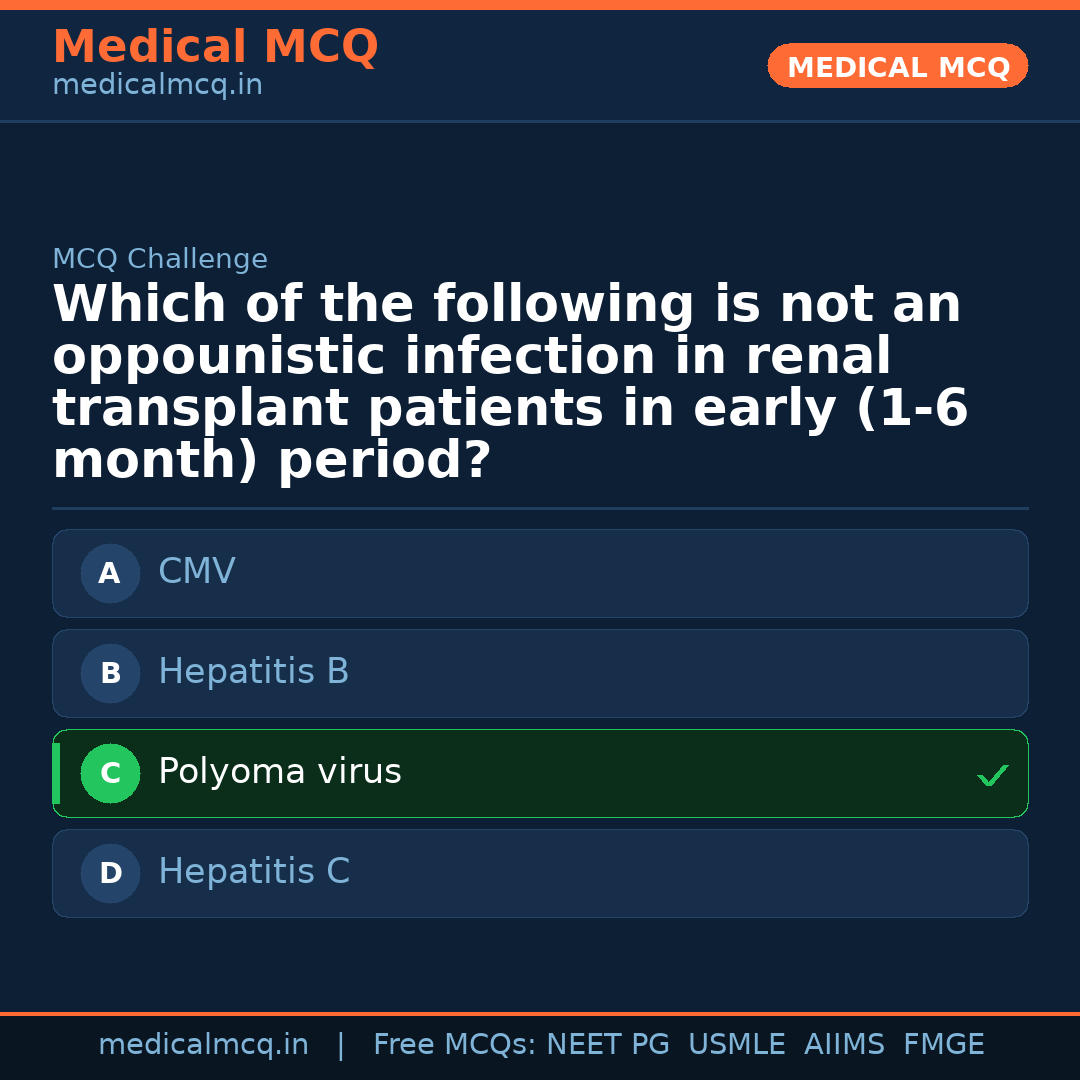Select the Hepatitis C answer text

(254, 872)
